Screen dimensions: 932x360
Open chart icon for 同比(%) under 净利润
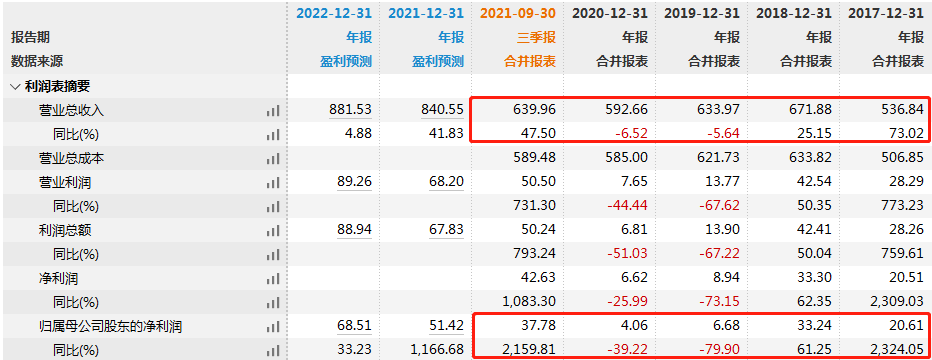coord(273,303)
